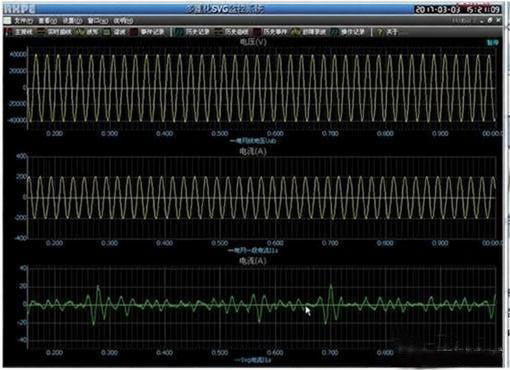Open the 实时曲线 real-time curve view
Screen dimensions: 510x370
point(54,32)
